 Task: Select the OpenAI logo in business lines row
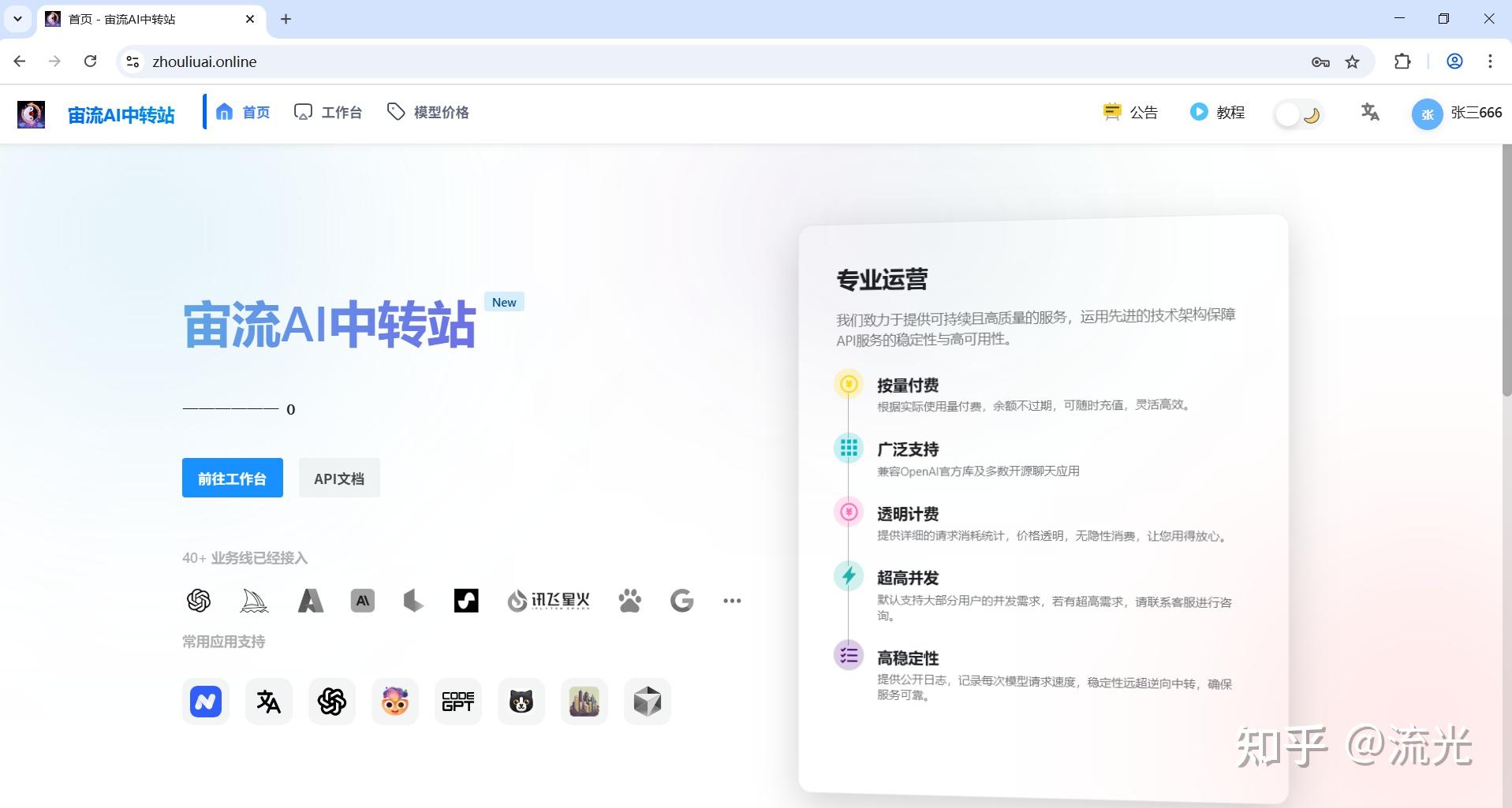click(199, 600)
